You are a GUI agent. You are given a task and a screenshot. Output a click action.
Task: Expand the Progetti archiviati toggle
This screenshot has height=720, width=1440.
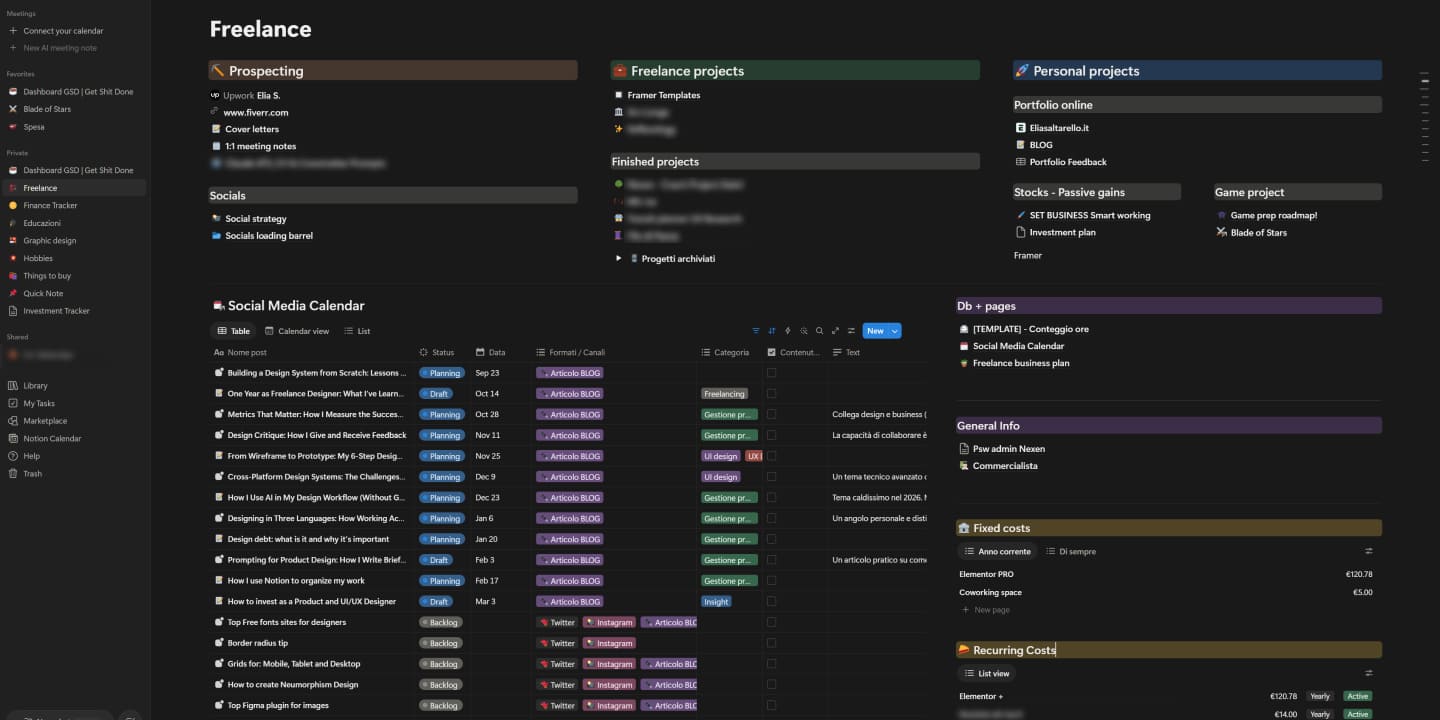pos(619,259)
